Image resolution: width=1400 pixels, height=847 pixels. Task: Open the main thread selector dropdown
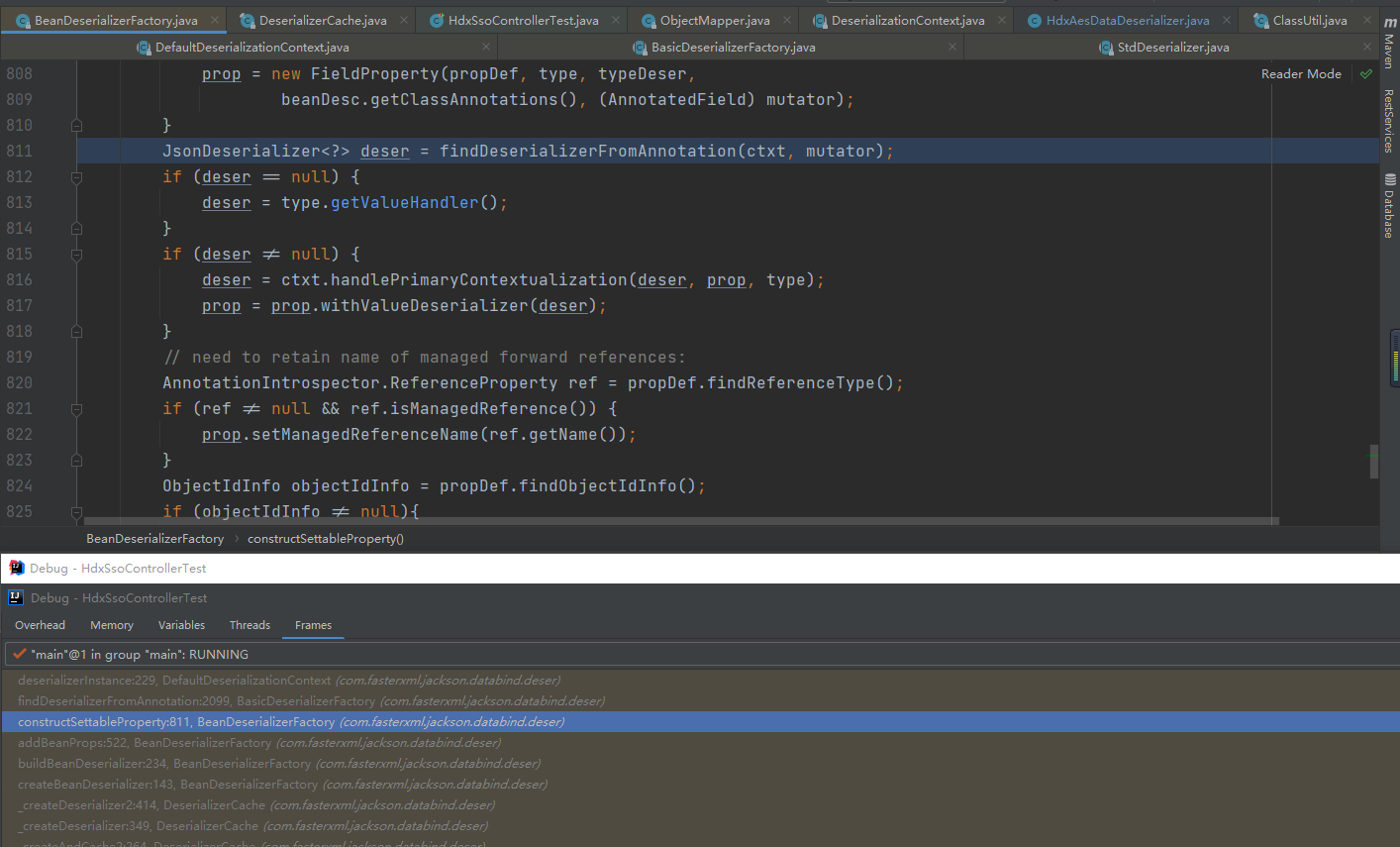coord(700,654)
